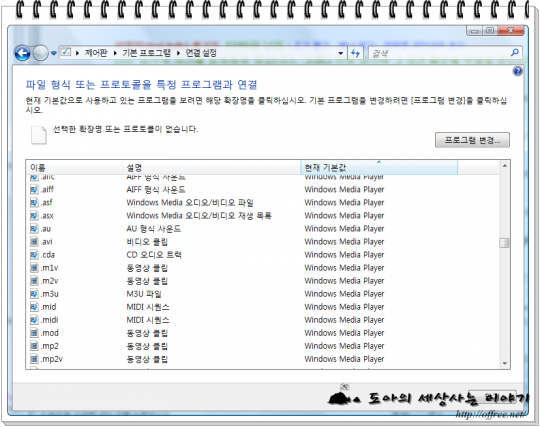Screen dimensions: 540x427
Task: Click the .asf file type icon
Action: tap(34, 202)
